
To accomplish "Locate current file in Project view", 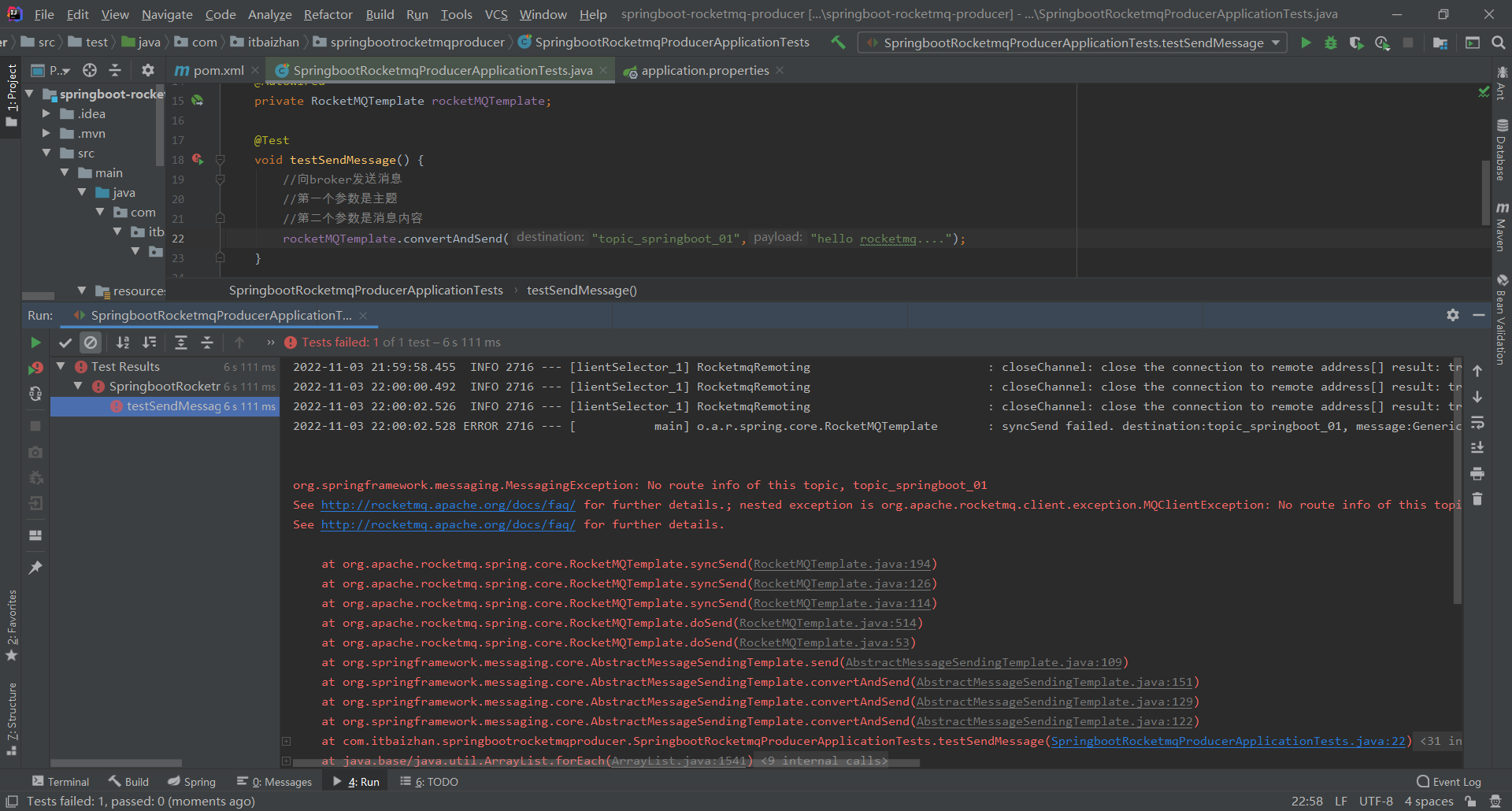I will pyautogui.click(x=90, y=70).
